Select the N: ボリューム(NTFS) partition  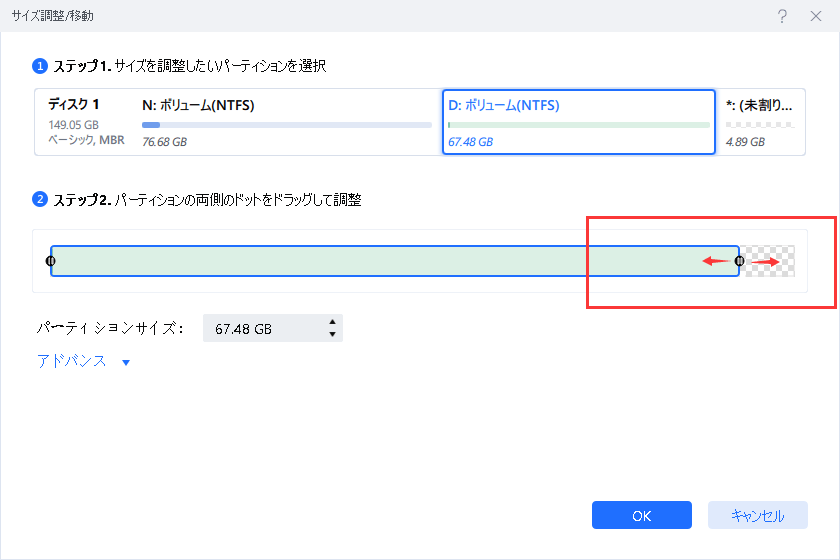pyautogui.click(x=286, y=122)
